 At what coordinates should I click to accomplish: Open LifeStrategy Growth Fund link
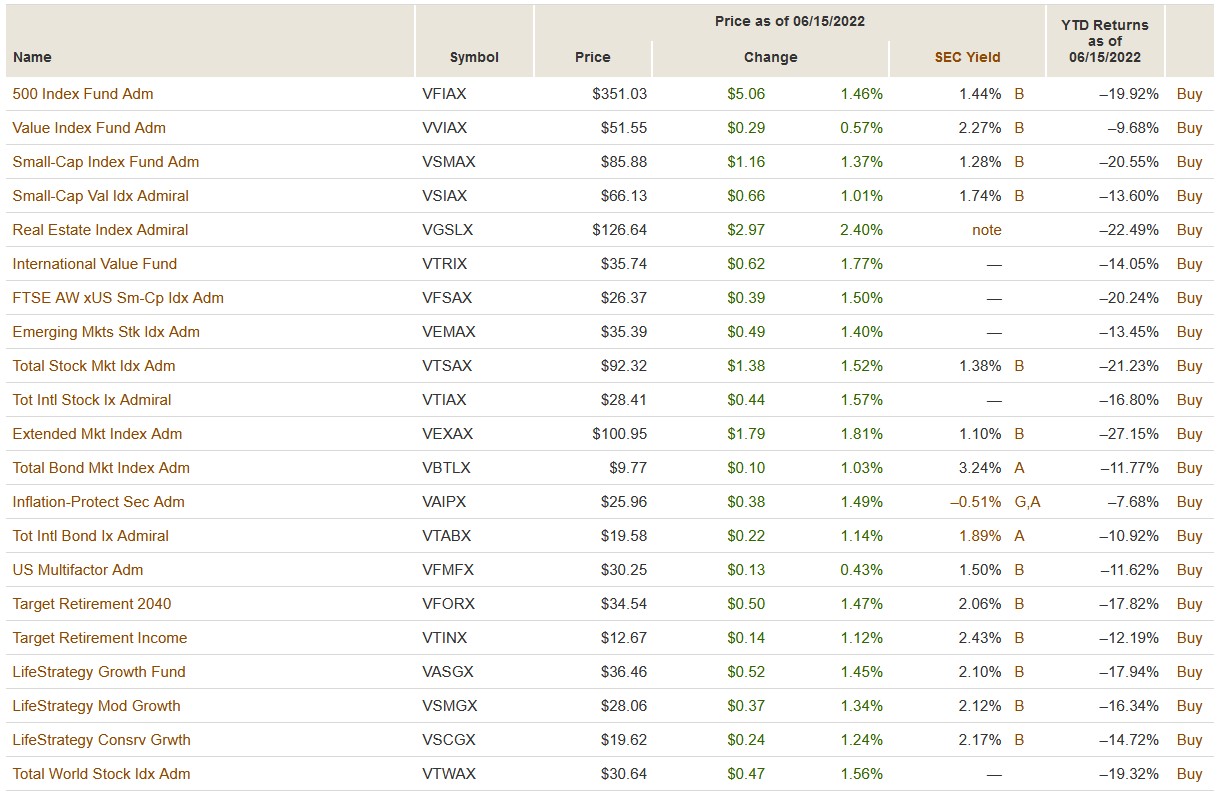(99, 672)
